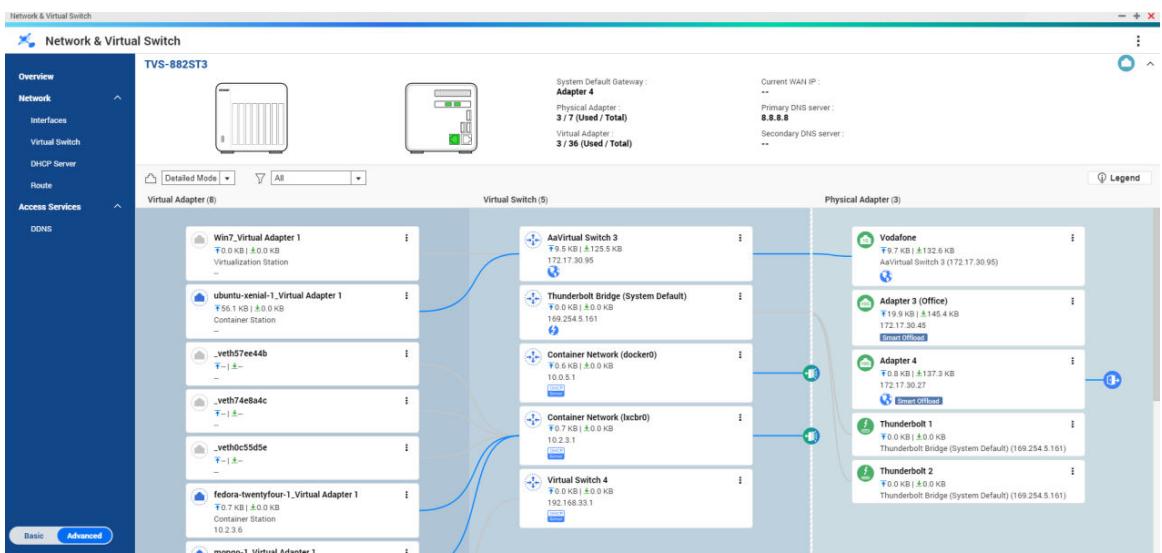The image size is (1162, 553).
Task: Click the NAT gateway icon beside Container Network (lxcbr0)
Action: point(811,436)
